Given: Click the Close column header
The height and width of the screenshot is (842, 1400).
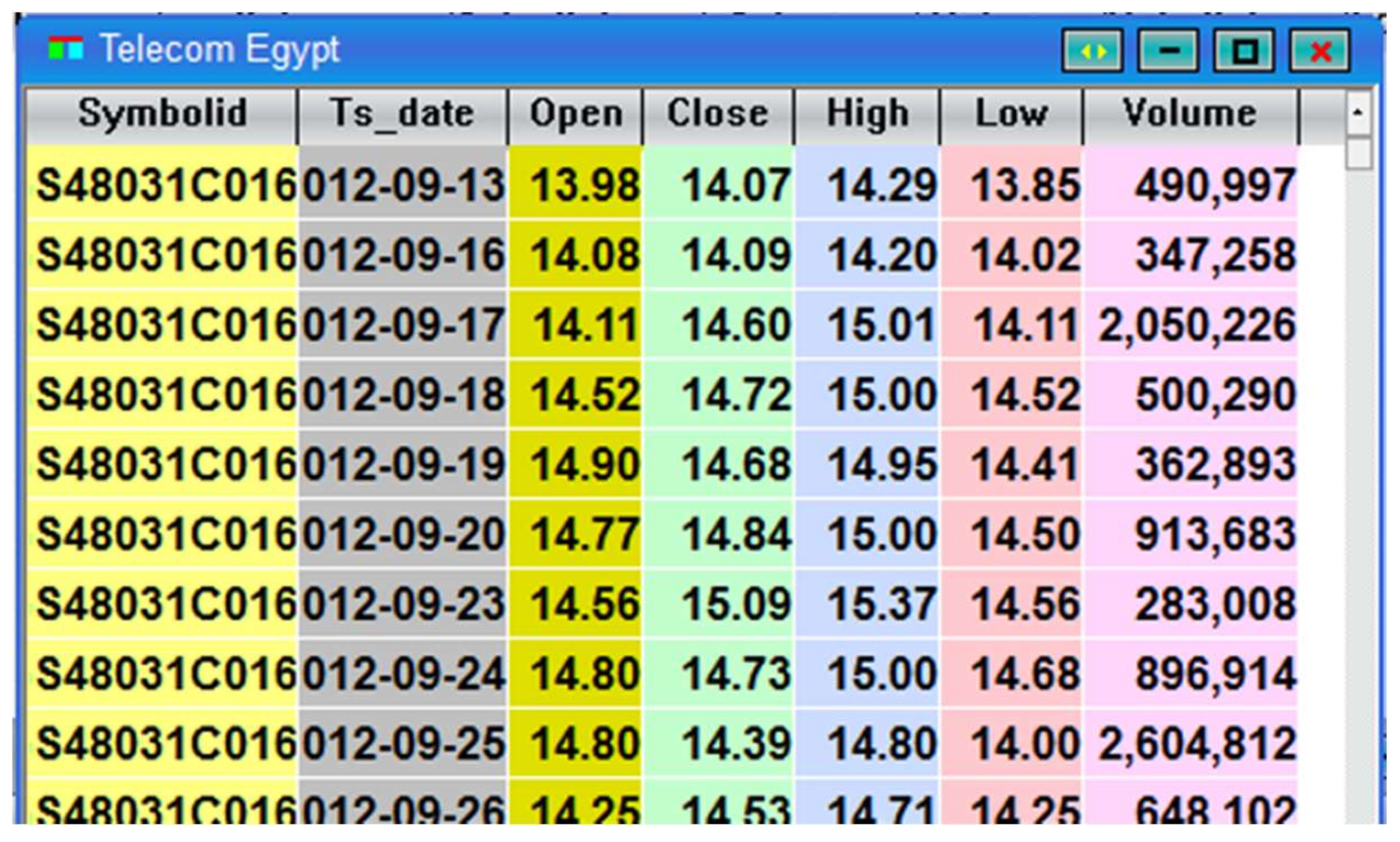Looking at the screenshot, I should [718, 112].
